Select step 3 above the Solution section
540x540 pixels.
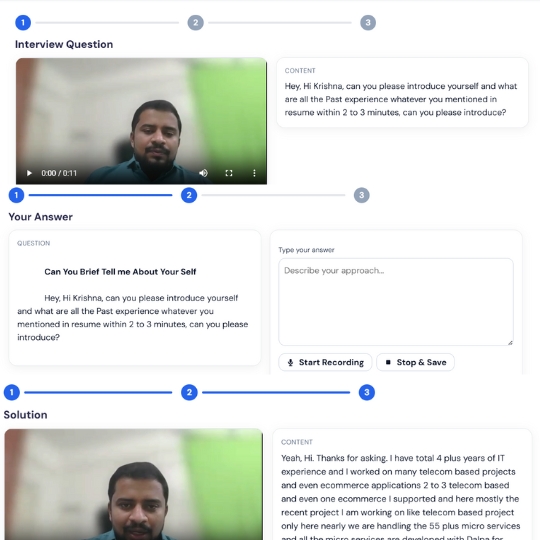pyautogui.click(x=367, y=392)
